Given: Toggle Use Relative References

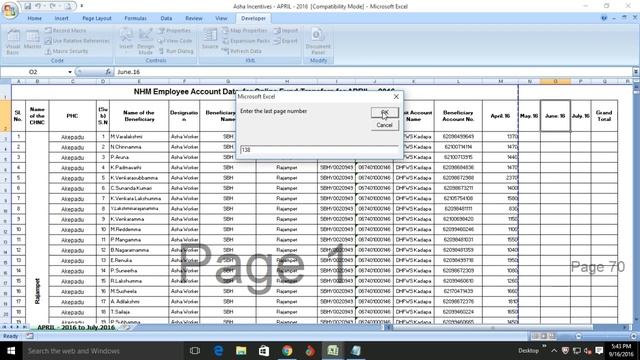Looking at the screenshot, I should point(77,41).
